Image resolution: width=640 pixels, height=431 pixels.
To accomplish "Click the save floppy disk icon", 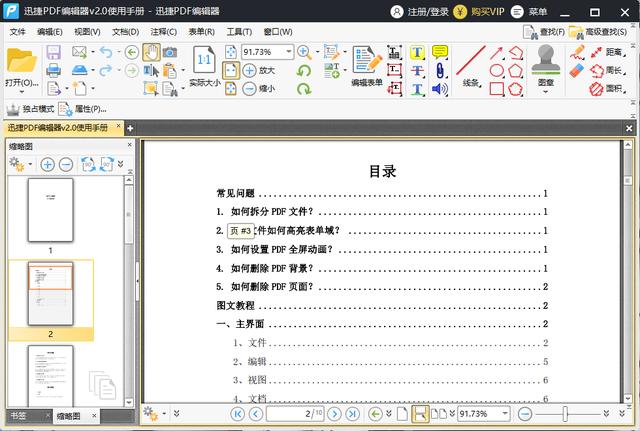I will tap(53, 53).
